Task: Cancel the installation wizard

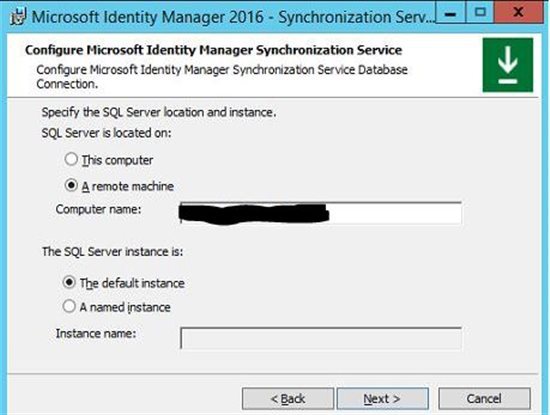Action: [x=484, y=399]
